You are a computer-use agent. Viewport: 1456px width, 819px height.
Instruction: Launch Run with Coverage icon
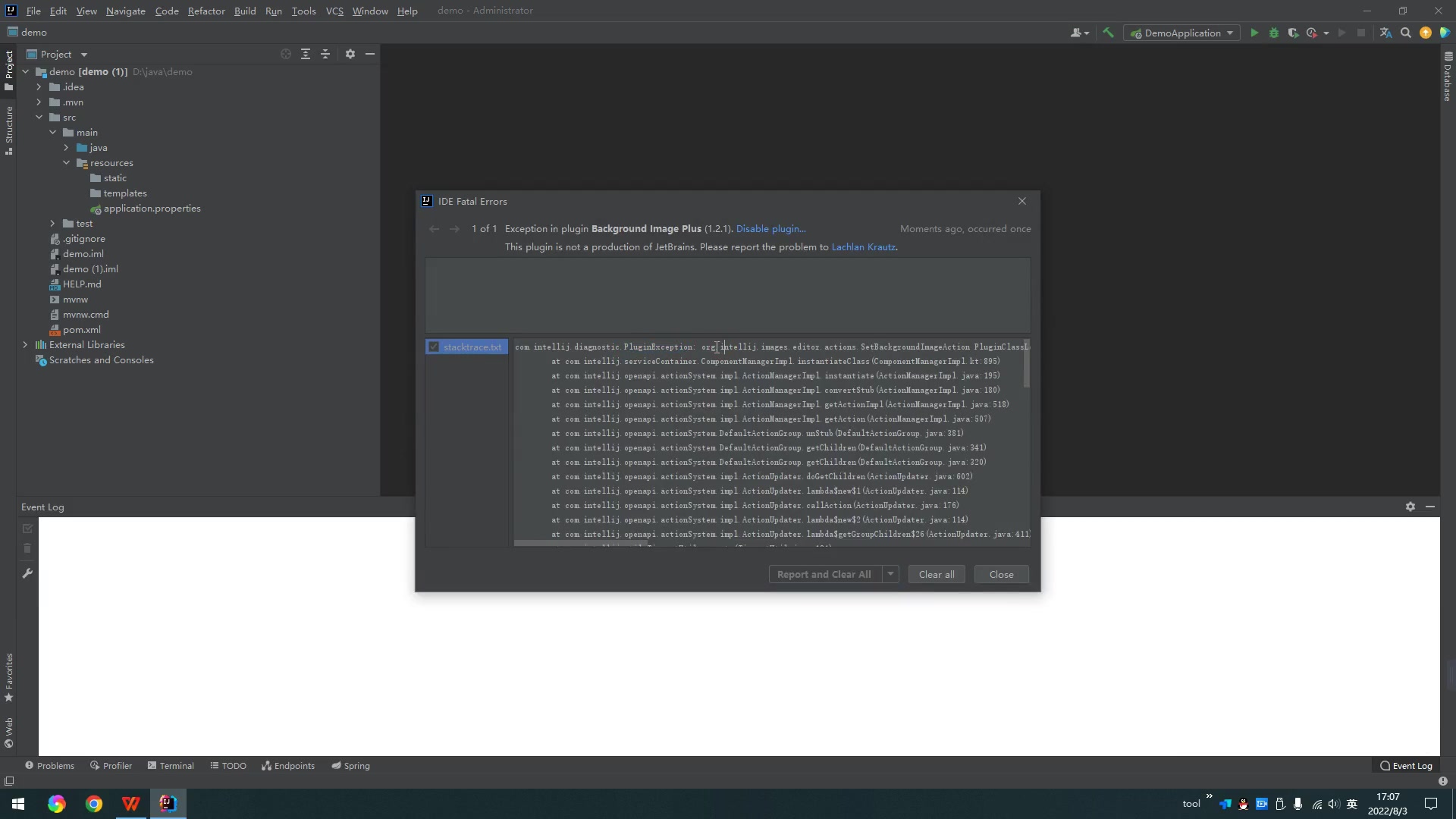pos(1293,33)
